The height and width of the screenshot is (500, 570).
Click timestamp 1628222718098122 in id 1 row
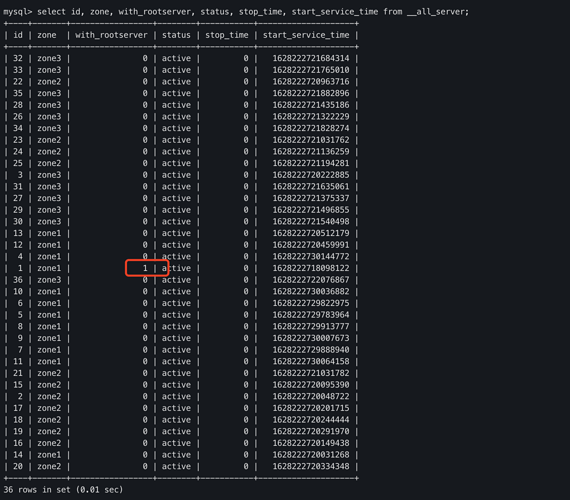coord(311,268)
